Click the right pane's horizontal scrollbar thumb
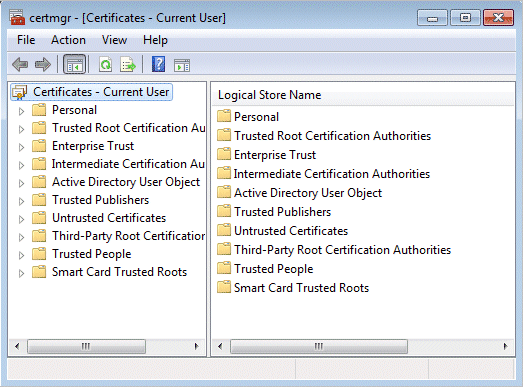Viewport: 523px width, 387px height. click(x=319, y=346)
